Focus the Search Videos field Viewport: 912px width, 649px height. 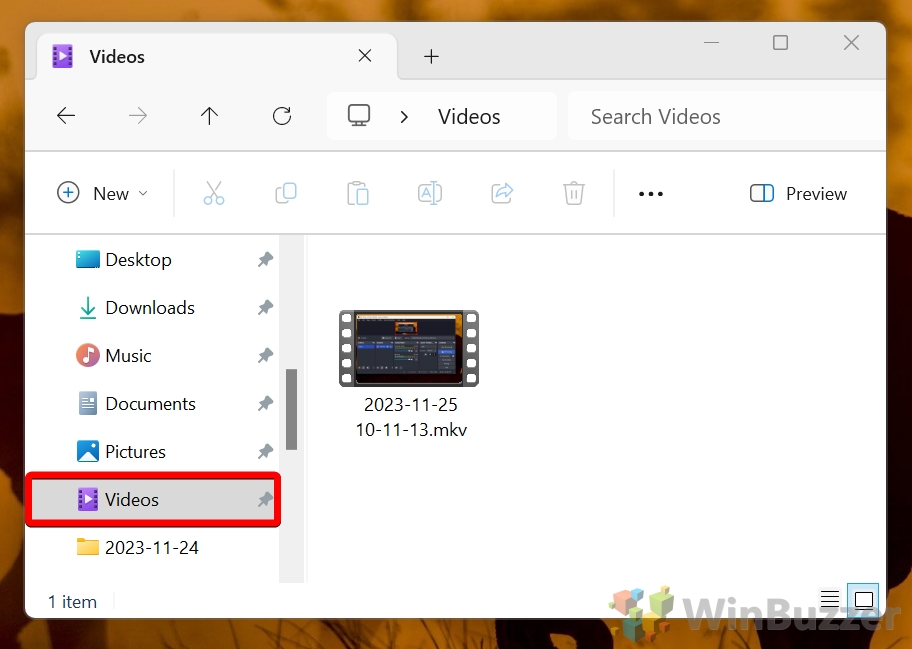[726, 116]
